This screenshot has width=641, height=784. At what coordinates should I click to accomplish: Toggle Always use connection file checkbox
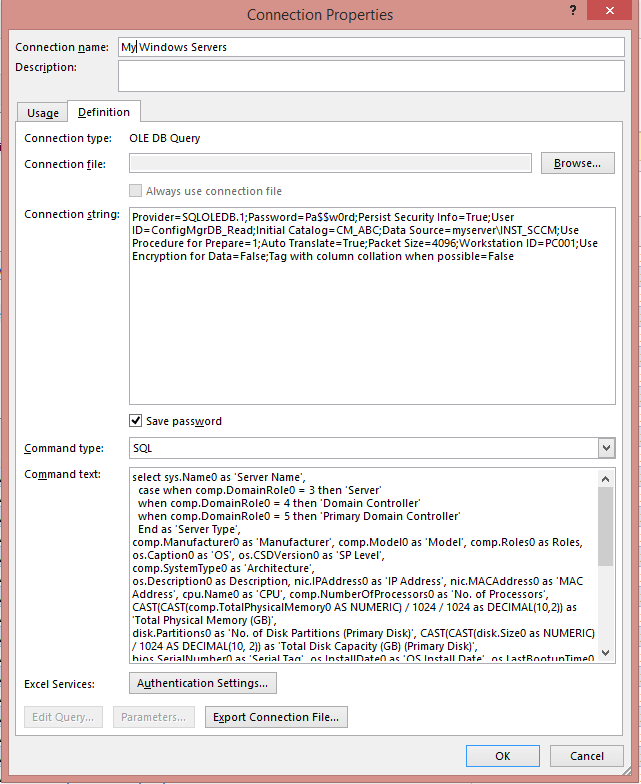pos(136,191)
